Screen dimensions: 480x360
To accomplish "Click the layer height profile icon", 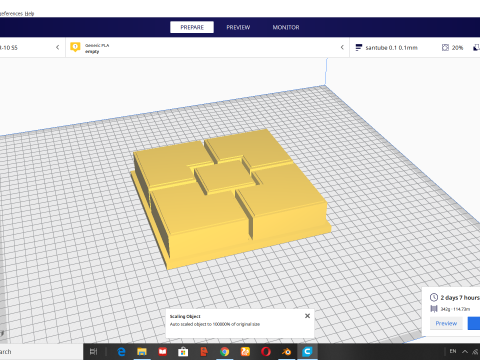I will click(x=359, y=48).
